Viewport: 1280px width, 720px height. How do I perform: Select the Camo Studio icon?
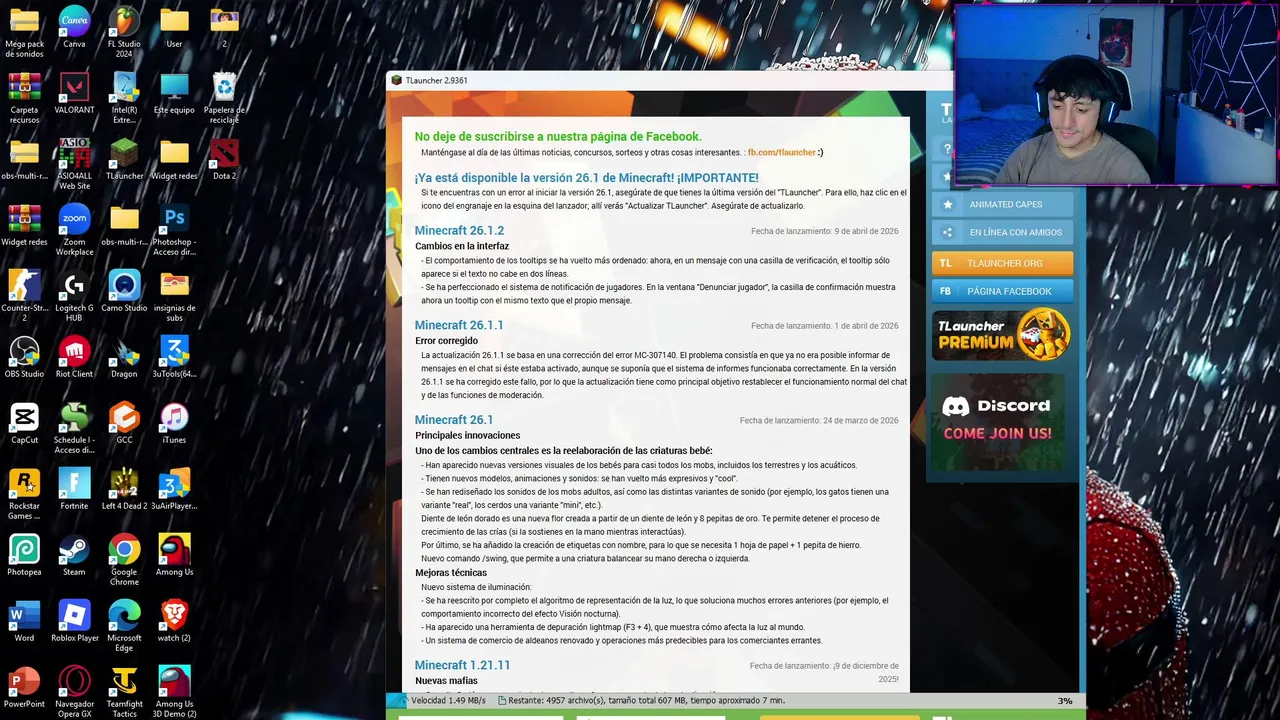[x=124, y=292]
